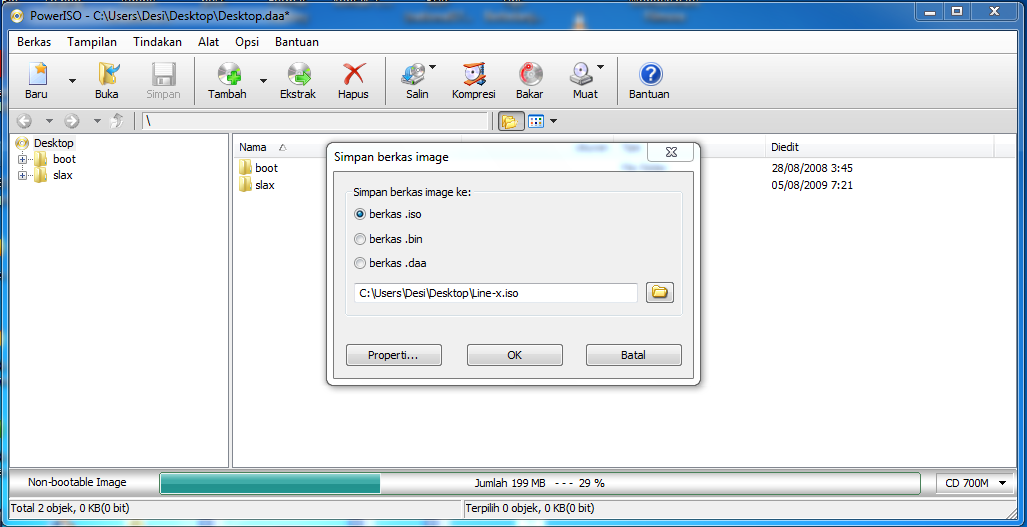
Task: Select the berkas .bin radio option
Action: click(x=360, y=239)
